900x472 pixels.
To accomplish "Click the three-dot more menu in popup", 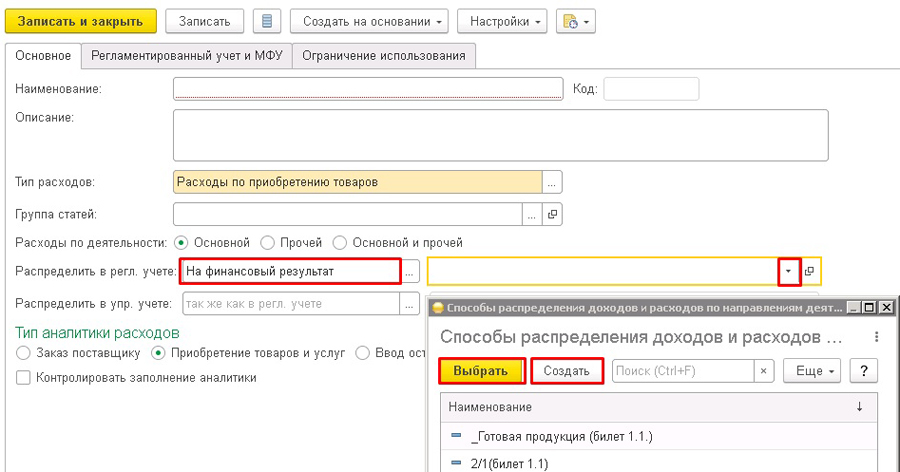I will pyautogui.click(x=876, y=337).
